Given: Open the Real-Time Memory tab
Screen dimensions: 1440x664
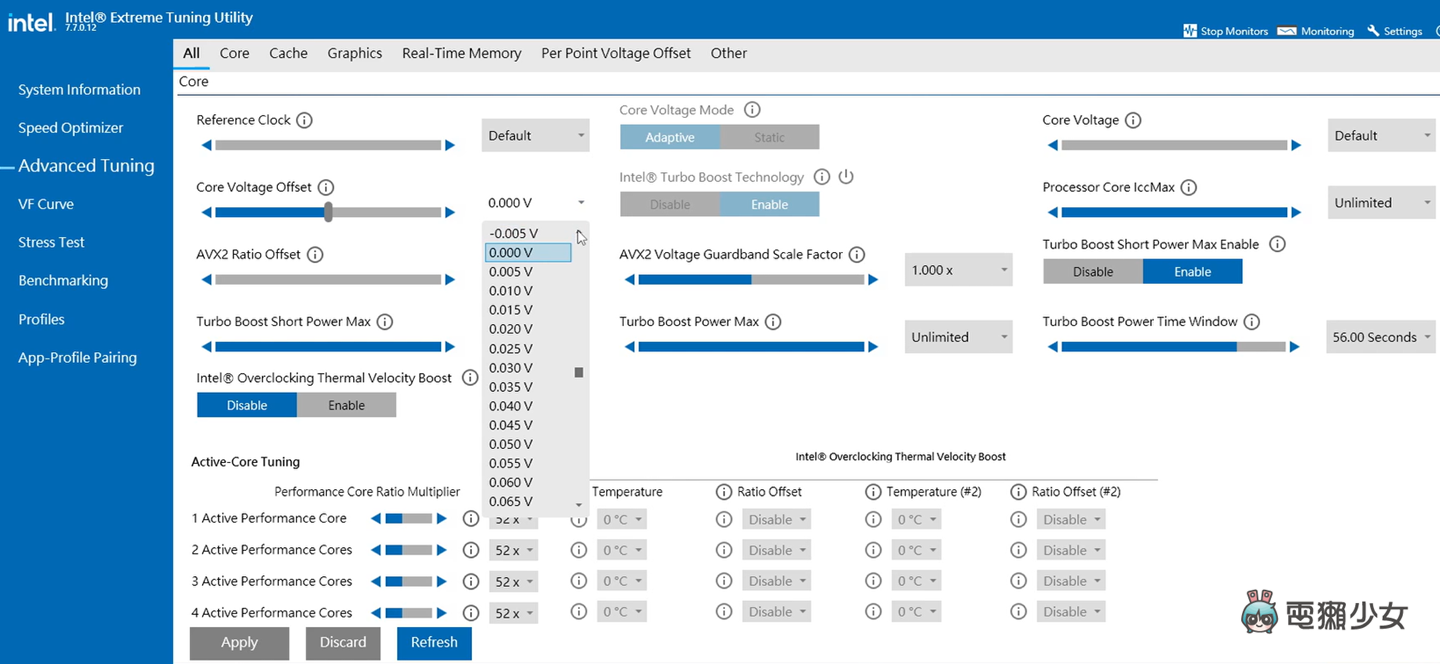Looking at the screenshot, I should [x=462, y=53].
